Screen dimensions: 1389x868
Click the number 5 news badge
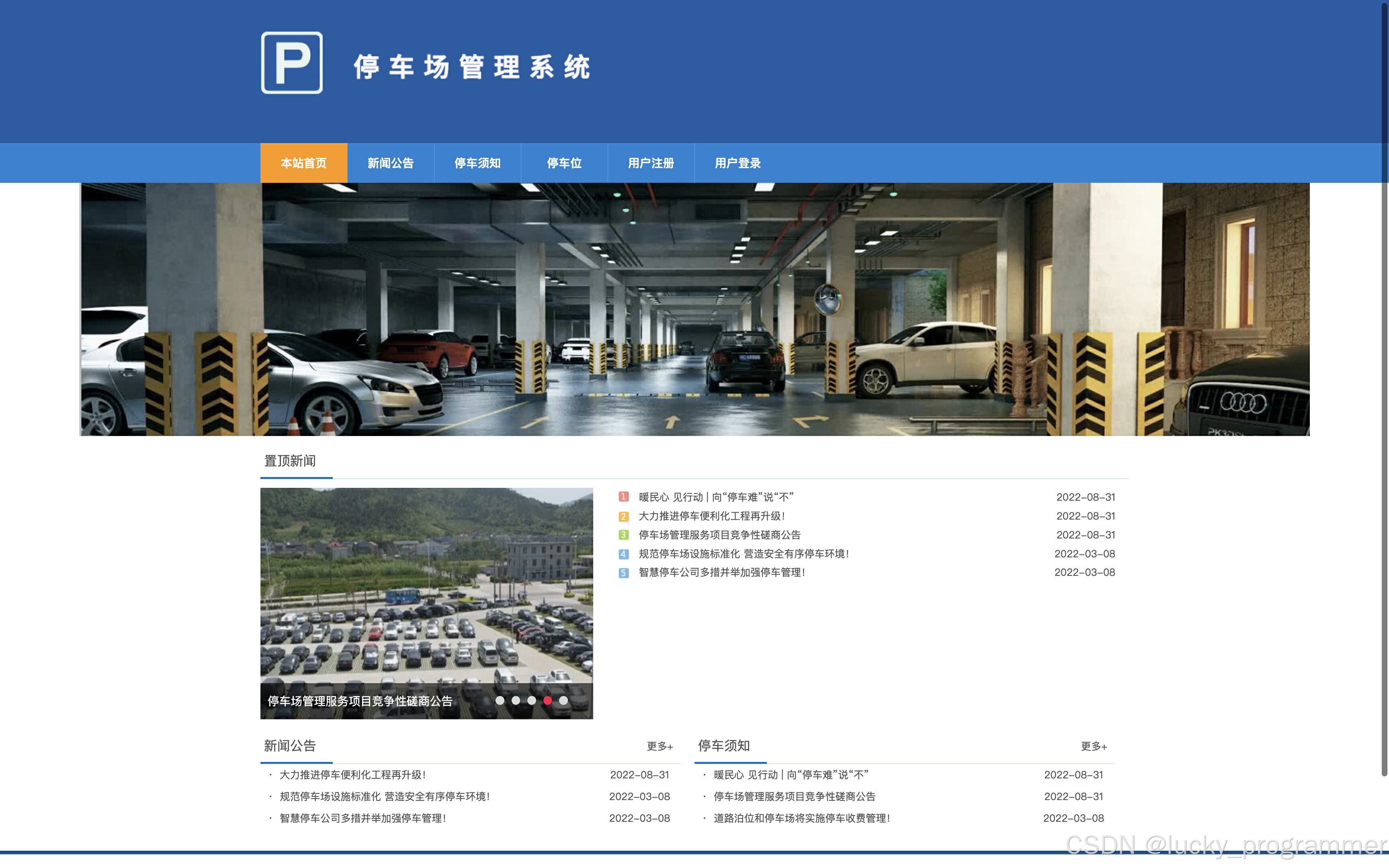pyautogui.click(x=623, y=573)
